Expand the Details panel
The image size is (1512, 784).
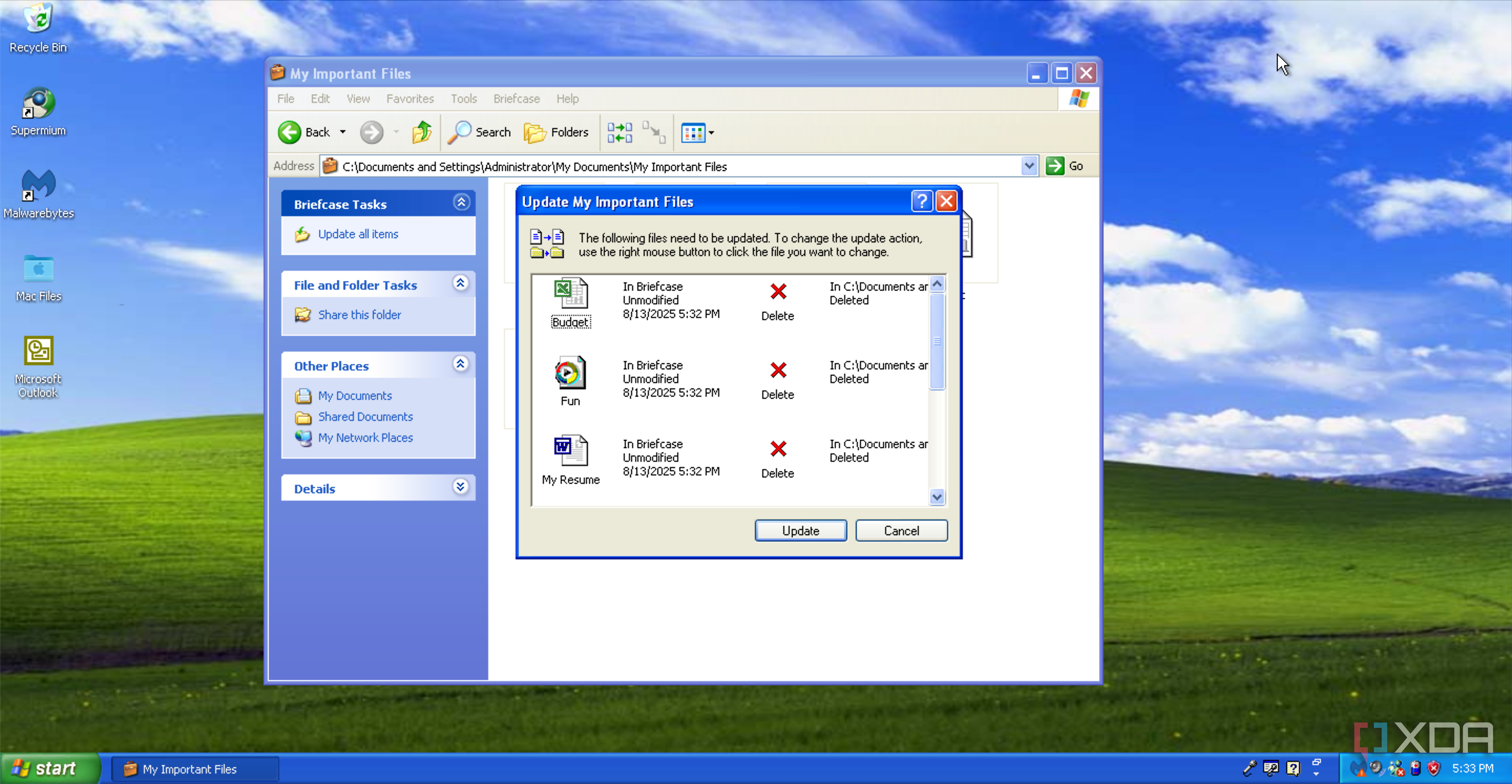[461, 487]
